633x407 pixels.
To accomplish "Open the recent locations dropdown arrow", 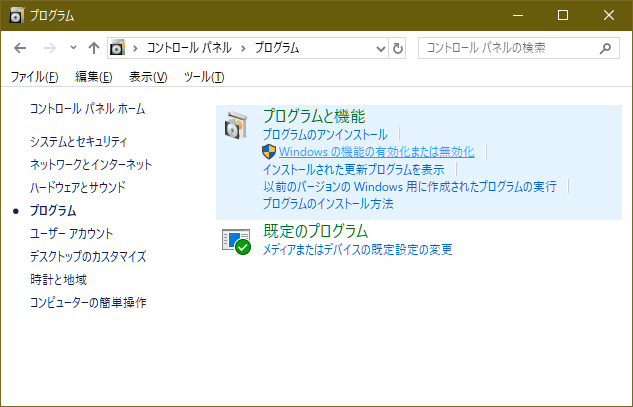I will [73, 48].
